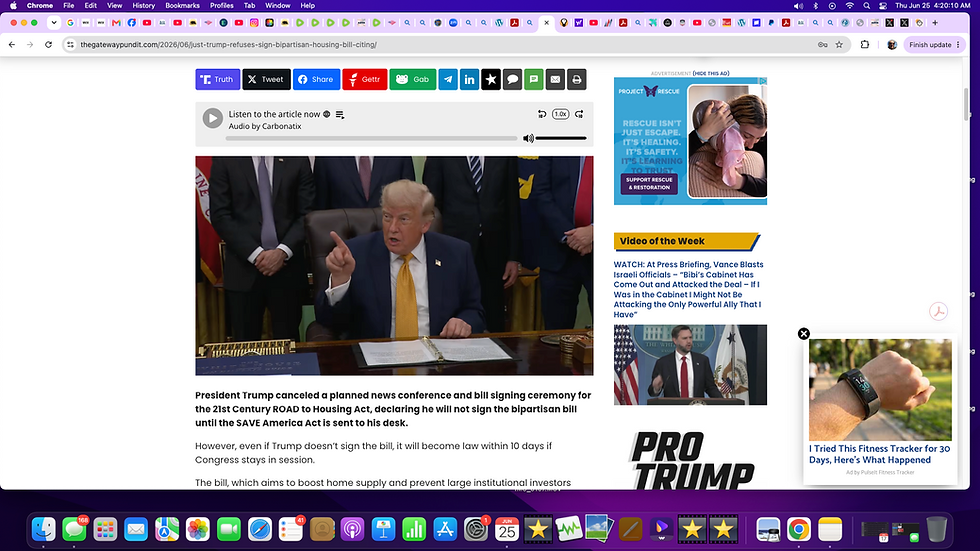Screen dimensions: 980x551
Task: Open Project Rescue advertisement
Action: pyautogui.click(x=690, y=141)
